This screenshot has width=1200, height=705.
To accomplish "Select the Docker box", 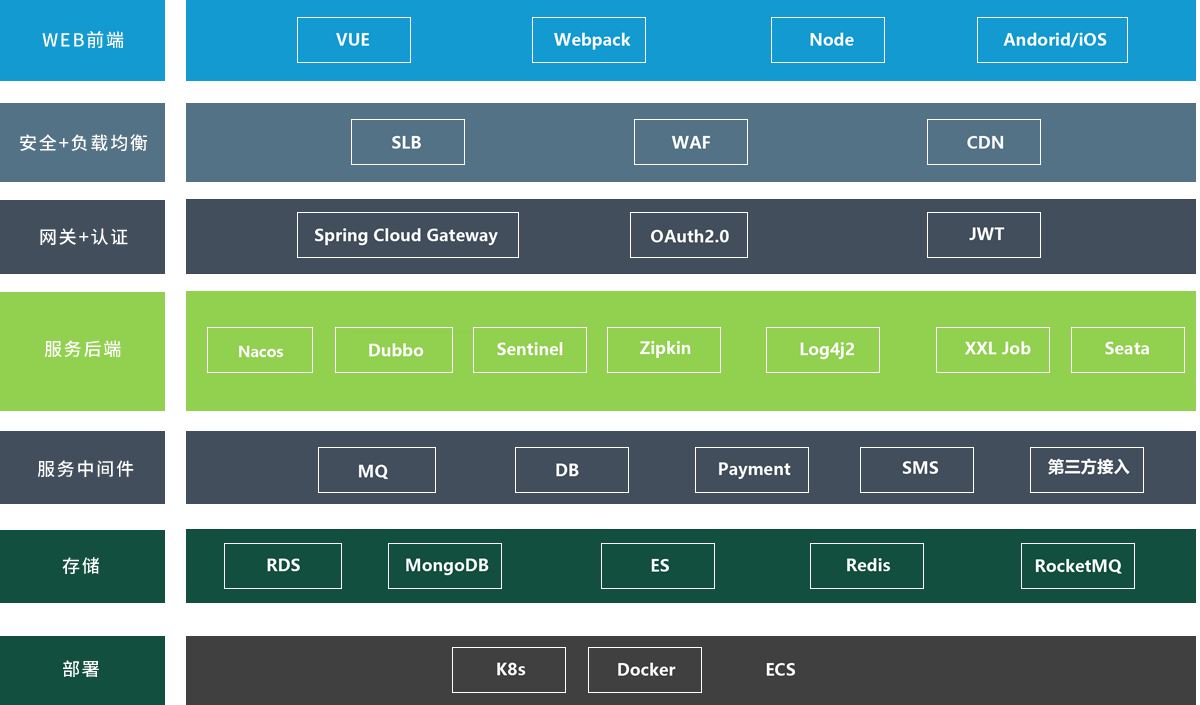I will (x=645, y=670).
